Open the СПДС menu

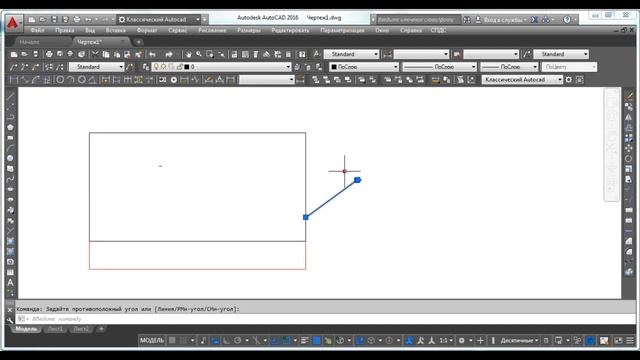(438, 31)
